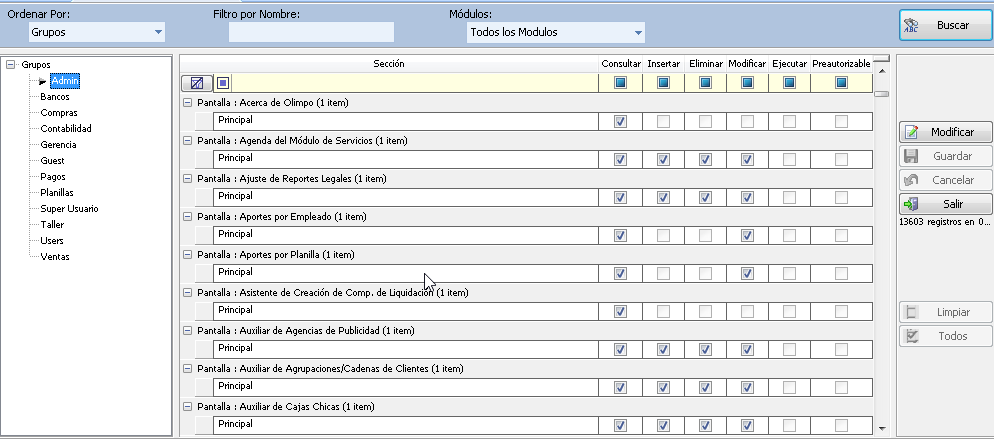
Task: Click the Modificar edit button
Action: click(x=946, y=132)
